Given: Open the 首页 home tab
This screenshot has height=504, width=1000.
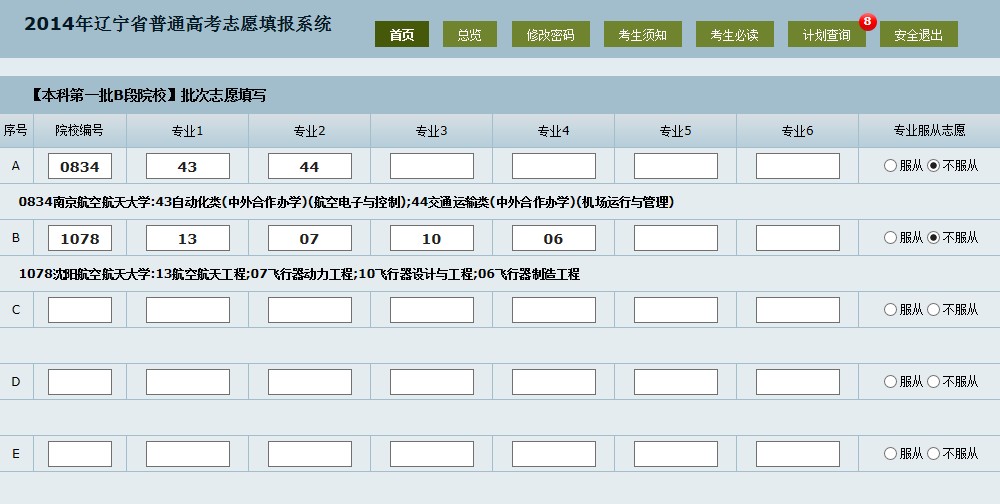Looking at the screenshot, I should click(x=402, y=35).
